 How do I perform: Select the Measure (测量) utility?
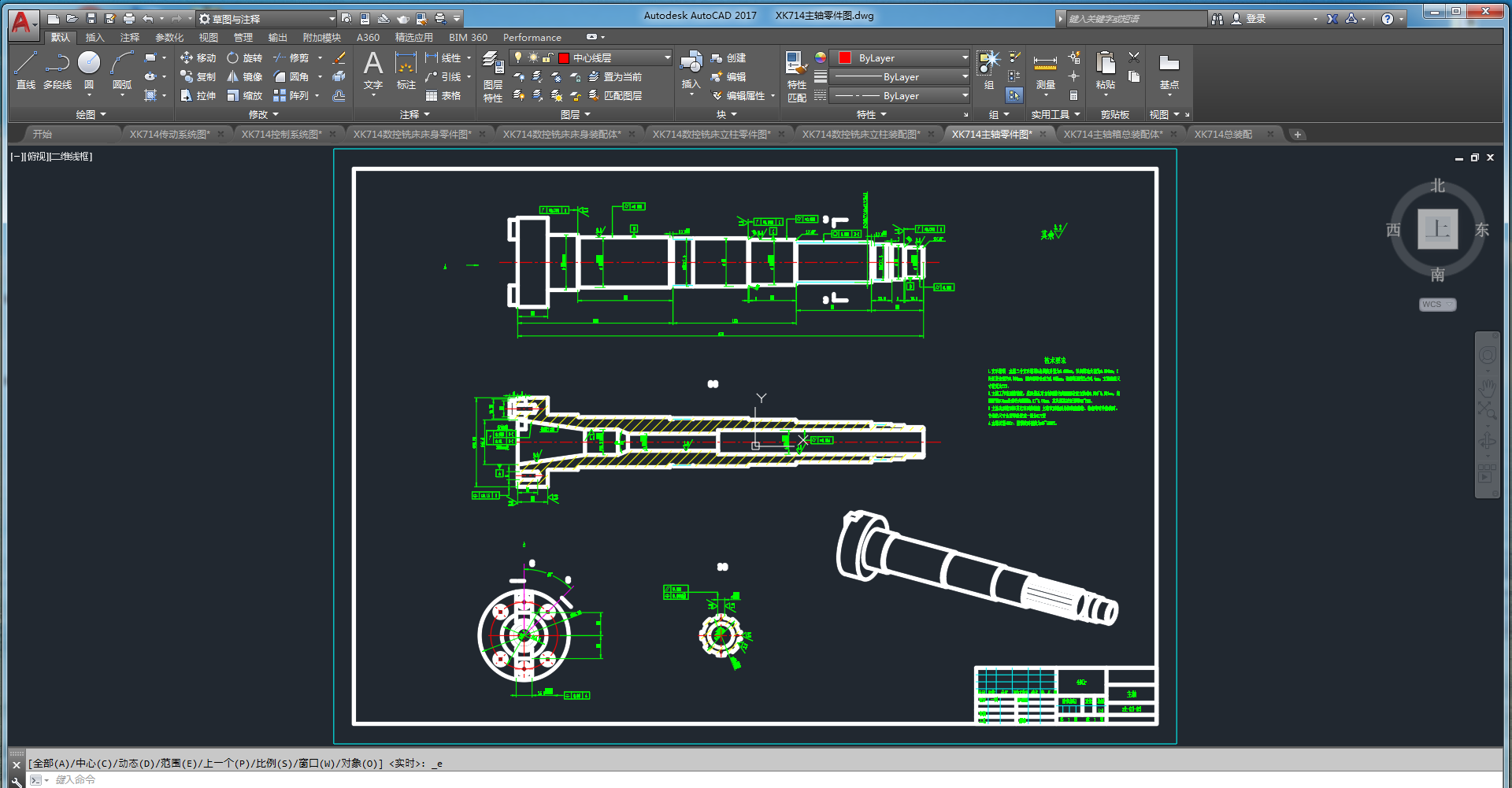pyautogui.click(x=1045, y=71)
